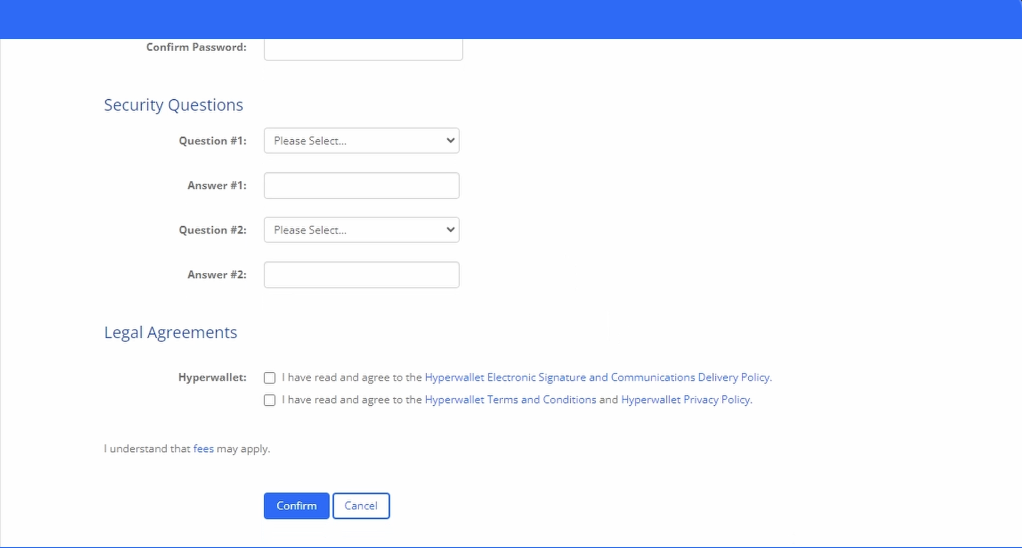Open Hyperwallet Electronic Signature and Communications Delivery Policy
Screen dimensions: 1022x548
(597, 377)
